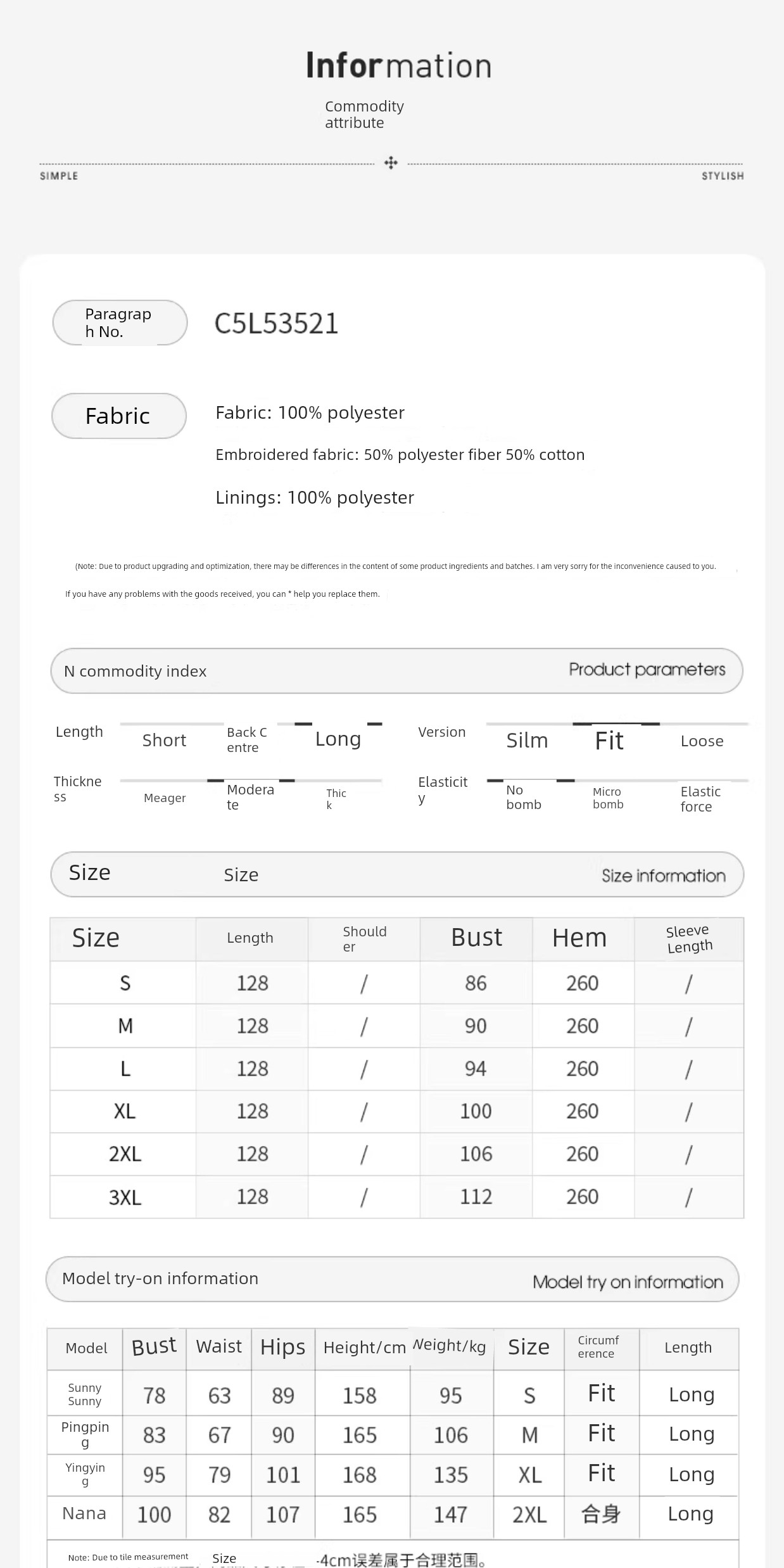The height and width of the screenshot is (1568, 784).
Task: Select the XL size row label
Action: click(125, 1111)
